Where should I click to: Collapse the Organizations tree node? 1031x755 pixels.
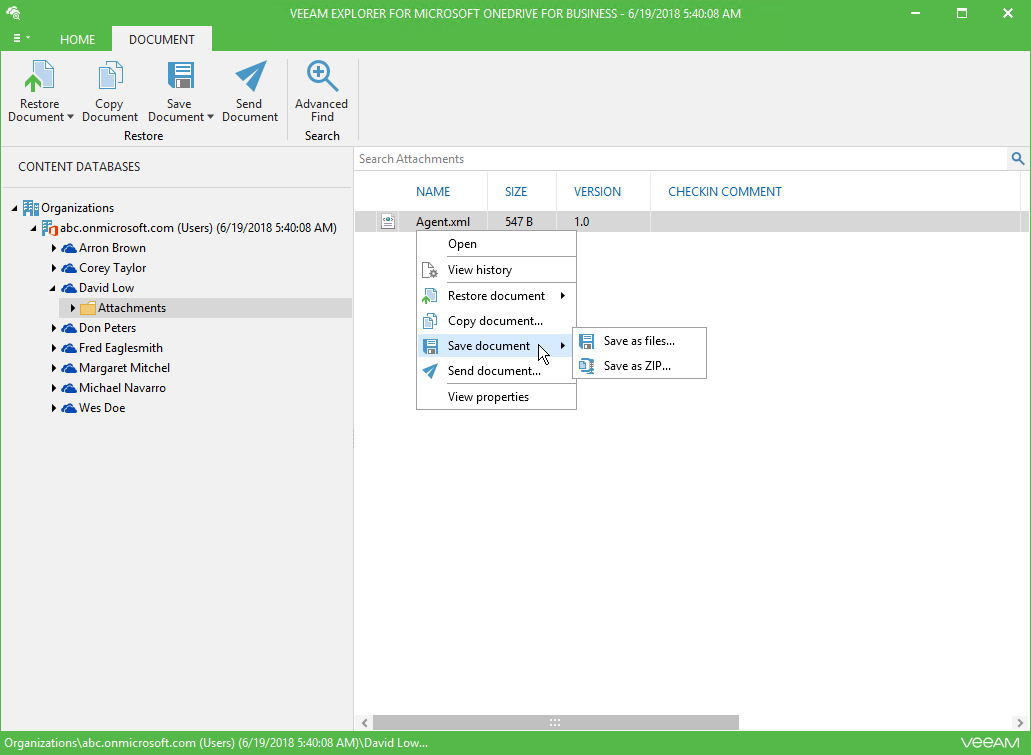(14, 208)
